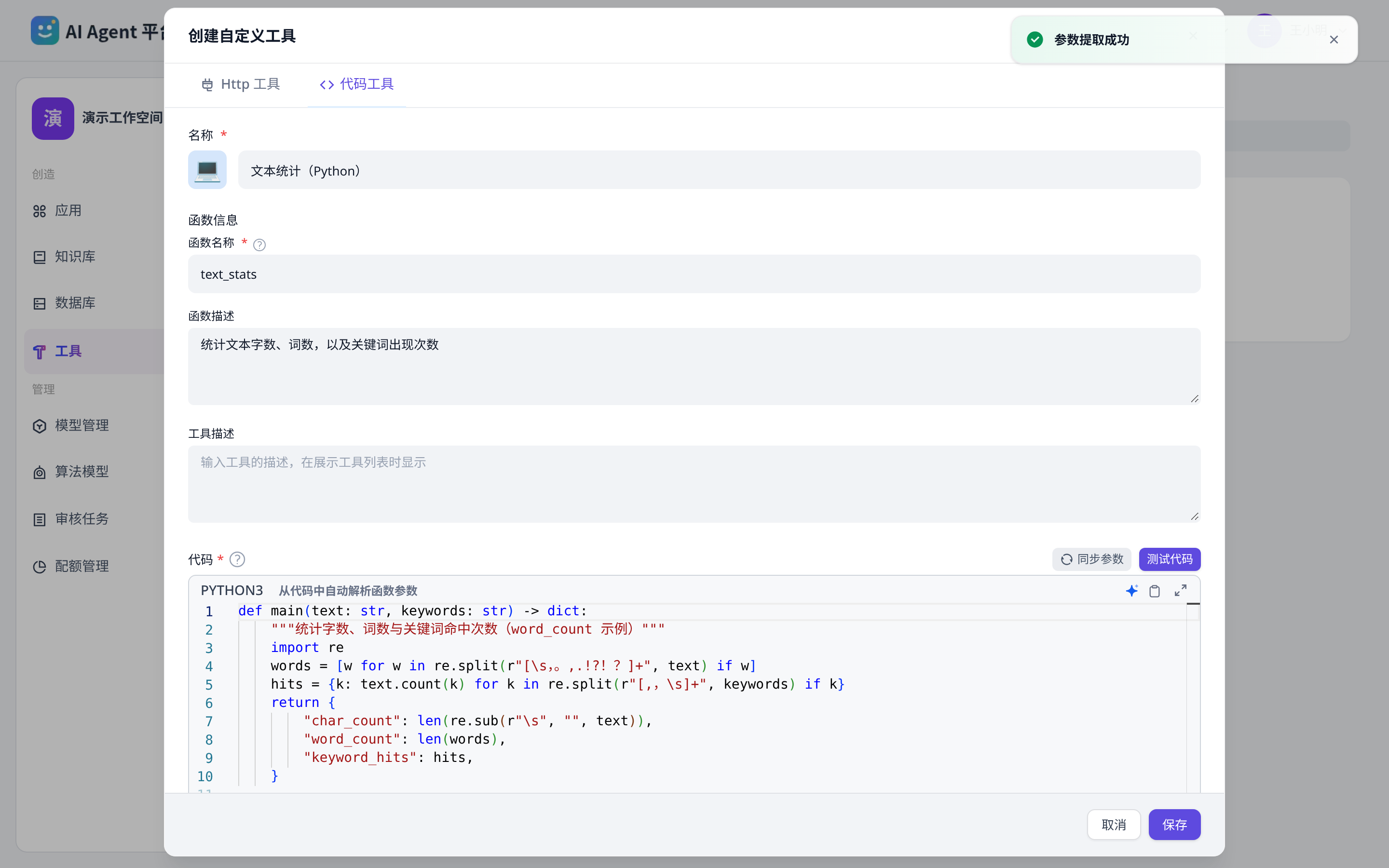Image resolution: width=1389 pixels, height=868 pixels.
Task: Open the 演示工作空间 workspace switcher
Action: coord(97,118)
